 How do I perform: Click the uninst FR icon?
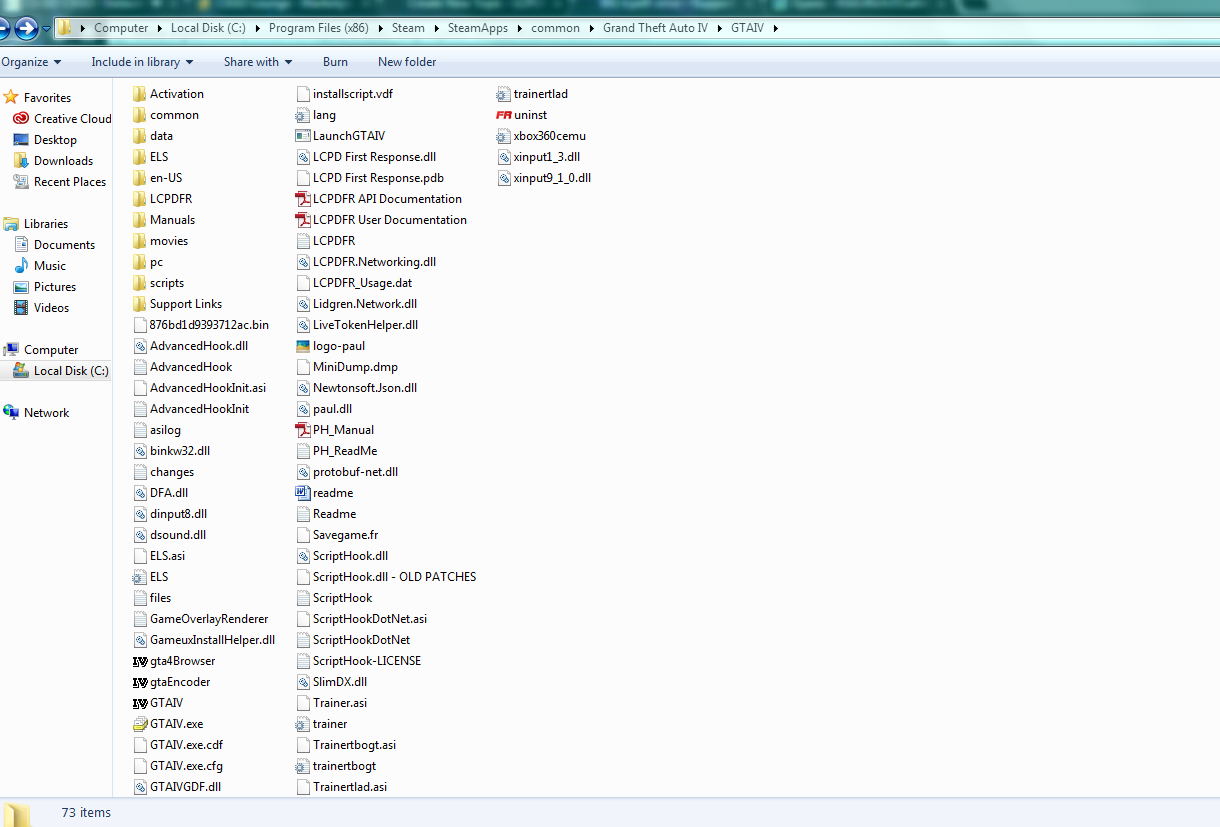pyautogui.click(x=504, y=115)
